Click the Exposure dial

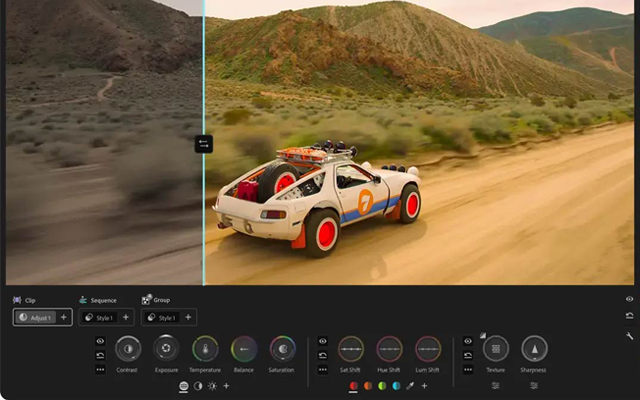pos(166,348)
